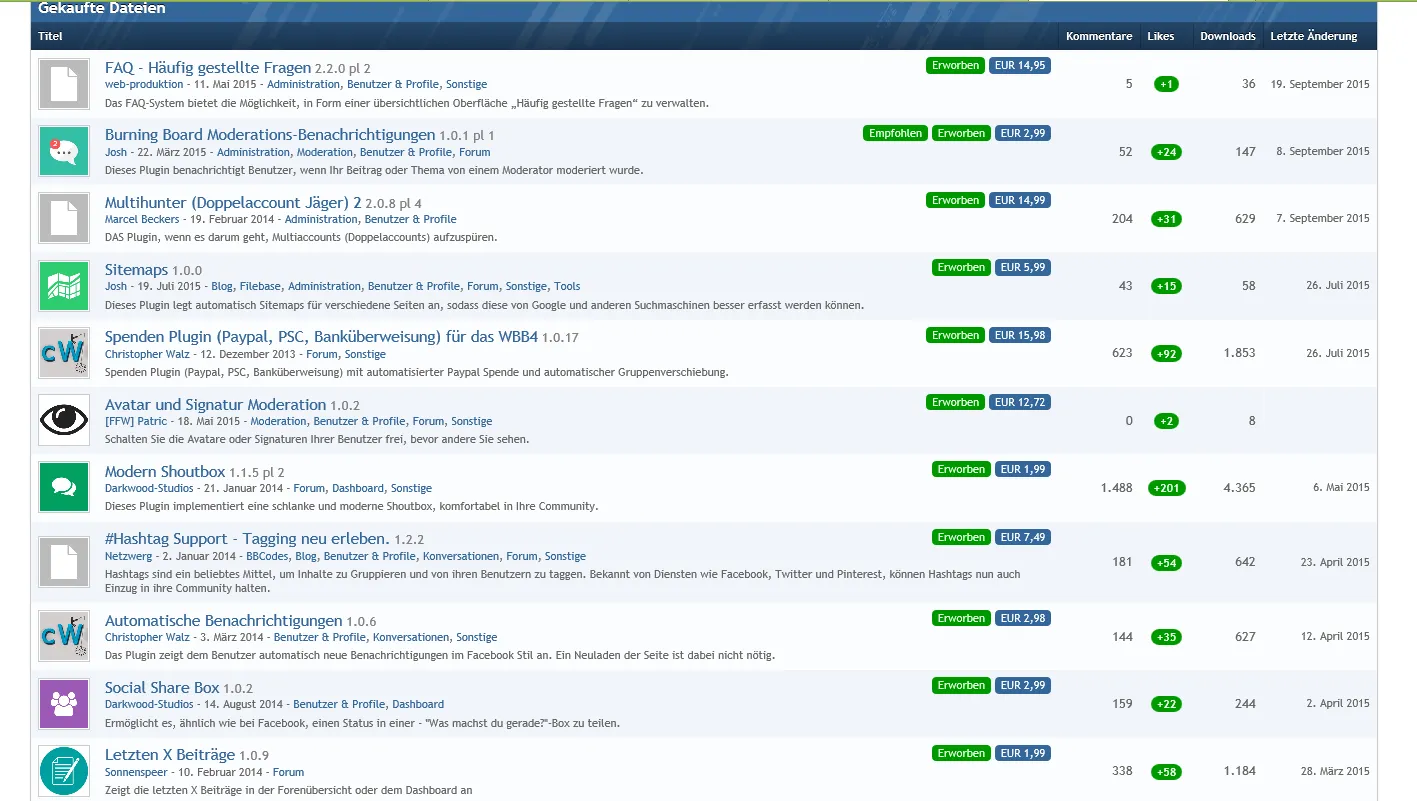Click the Social Share Box purple people icon

tap(64, 703)
